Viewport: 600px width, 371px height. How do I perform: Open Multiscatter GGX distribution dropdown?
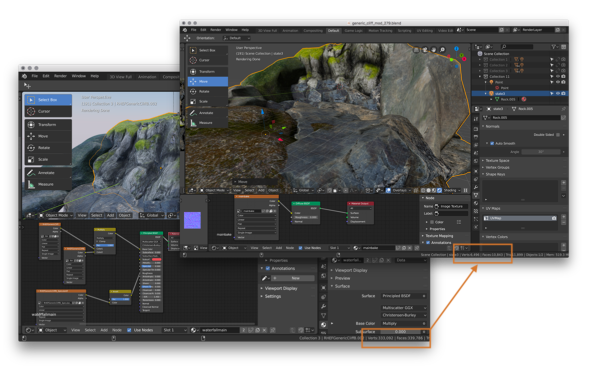click(x=404, y=308)
